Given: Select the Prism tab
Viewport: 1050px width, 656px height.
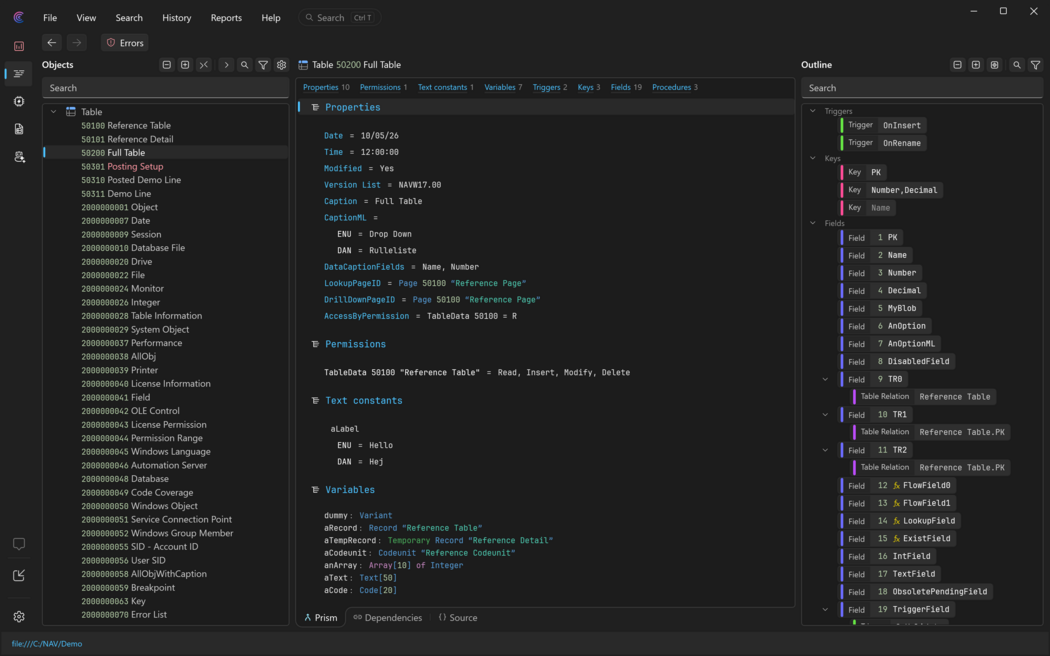Looking at the screenshot, I should (321, 618).
